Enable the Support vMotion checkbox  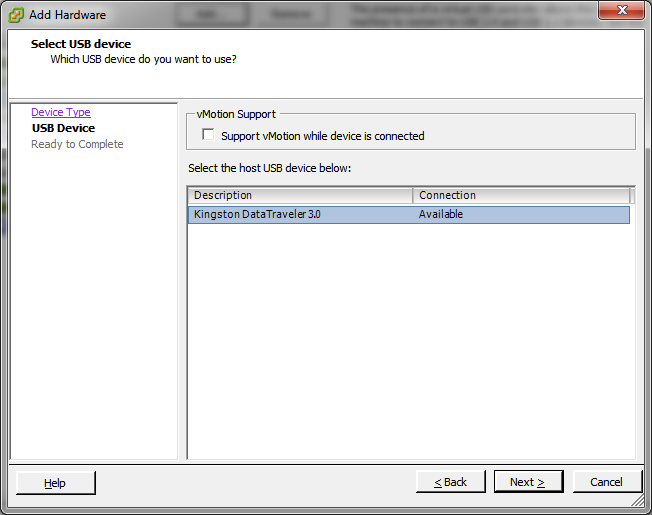tap(208, 135)
